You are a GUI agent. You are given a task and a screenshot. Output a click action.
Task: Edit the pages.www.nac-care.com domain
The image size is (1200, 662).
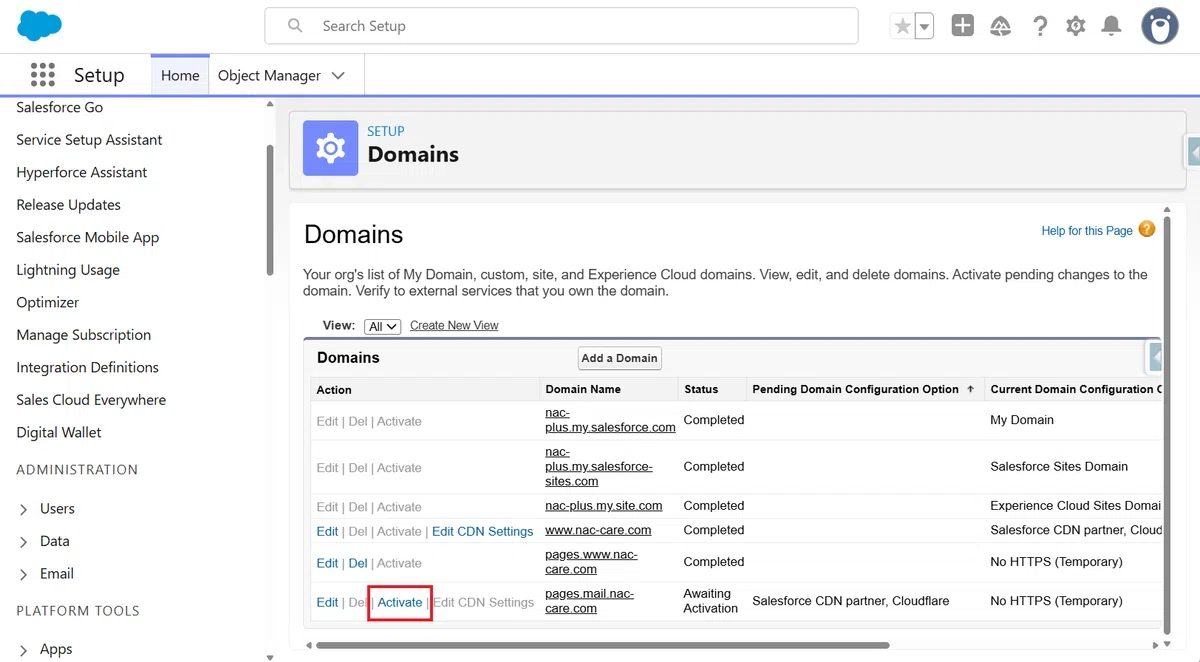327,563
